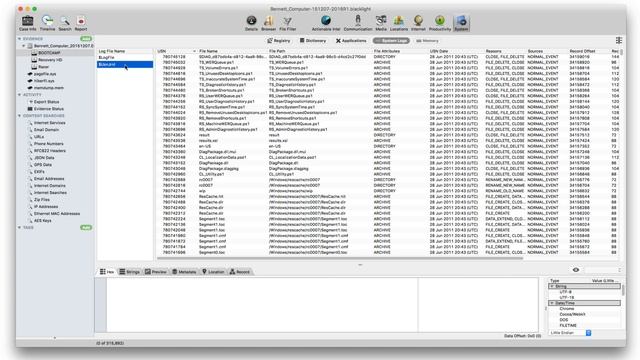Switch to the Details view
This screenshot has height=360, width=640.
251,23
